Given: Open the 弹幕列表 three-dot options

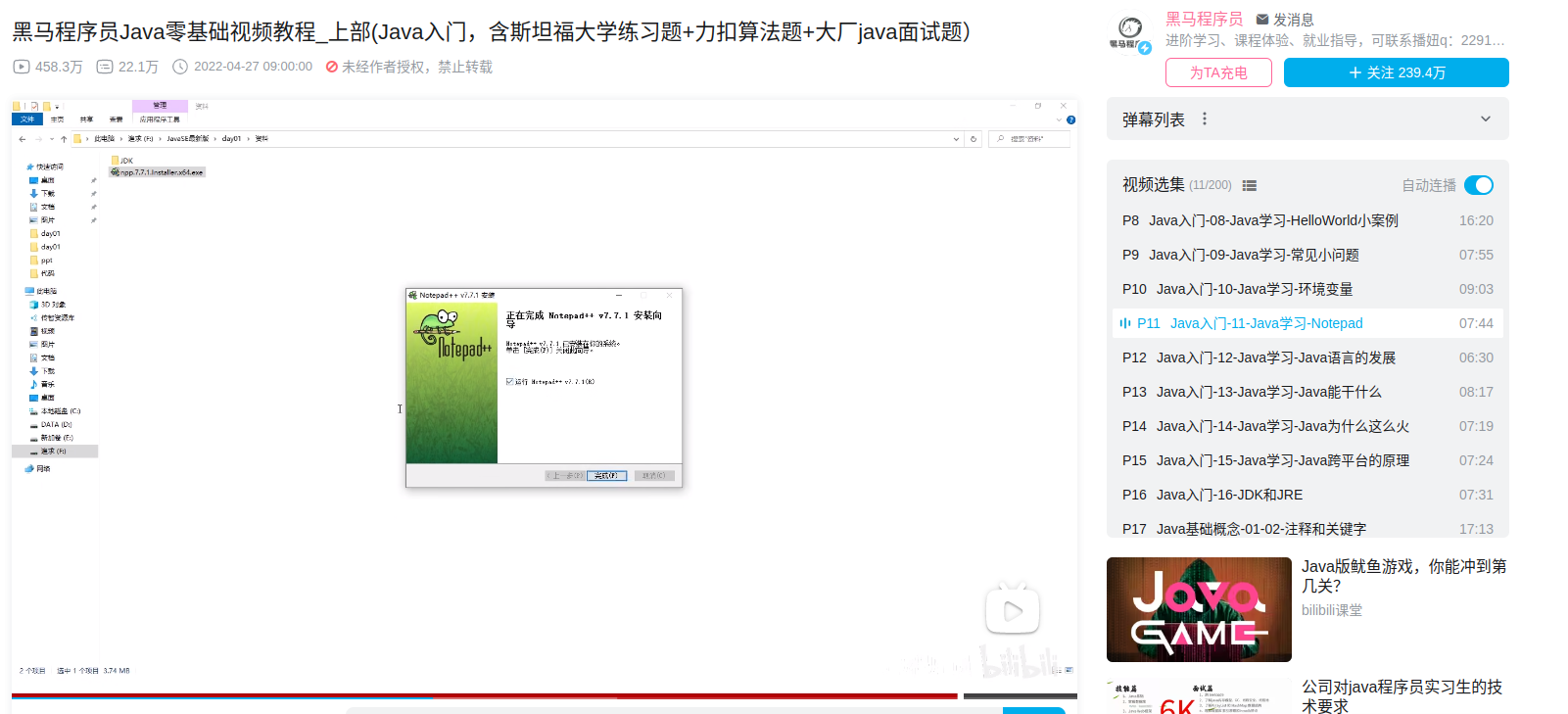Looking at the screenshot, I should tap(1205, 119).
